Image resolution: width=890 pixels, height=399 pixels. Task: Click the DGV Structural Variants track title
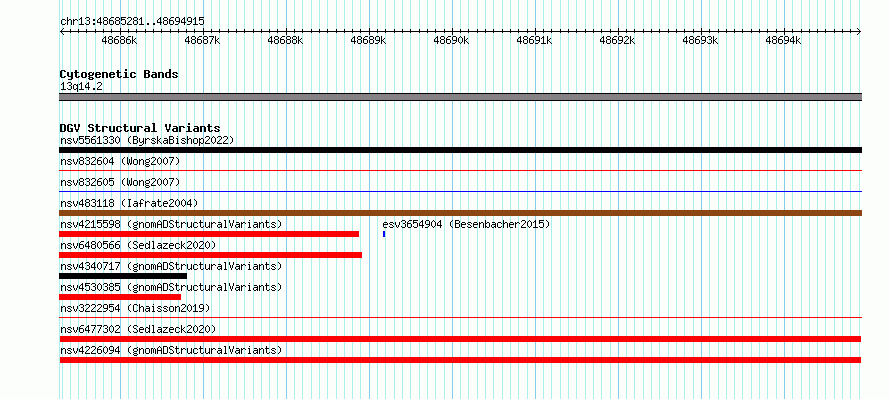click(x=140, y=128)
